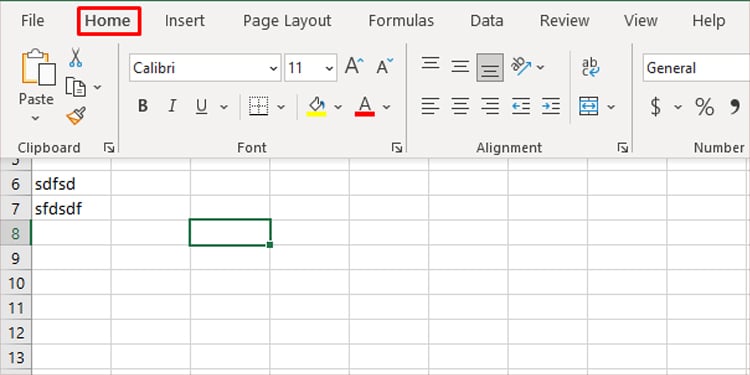Viewport: 750px width, 375px height.
Task: Toggle Bold formatting
Action: (143, 106)
